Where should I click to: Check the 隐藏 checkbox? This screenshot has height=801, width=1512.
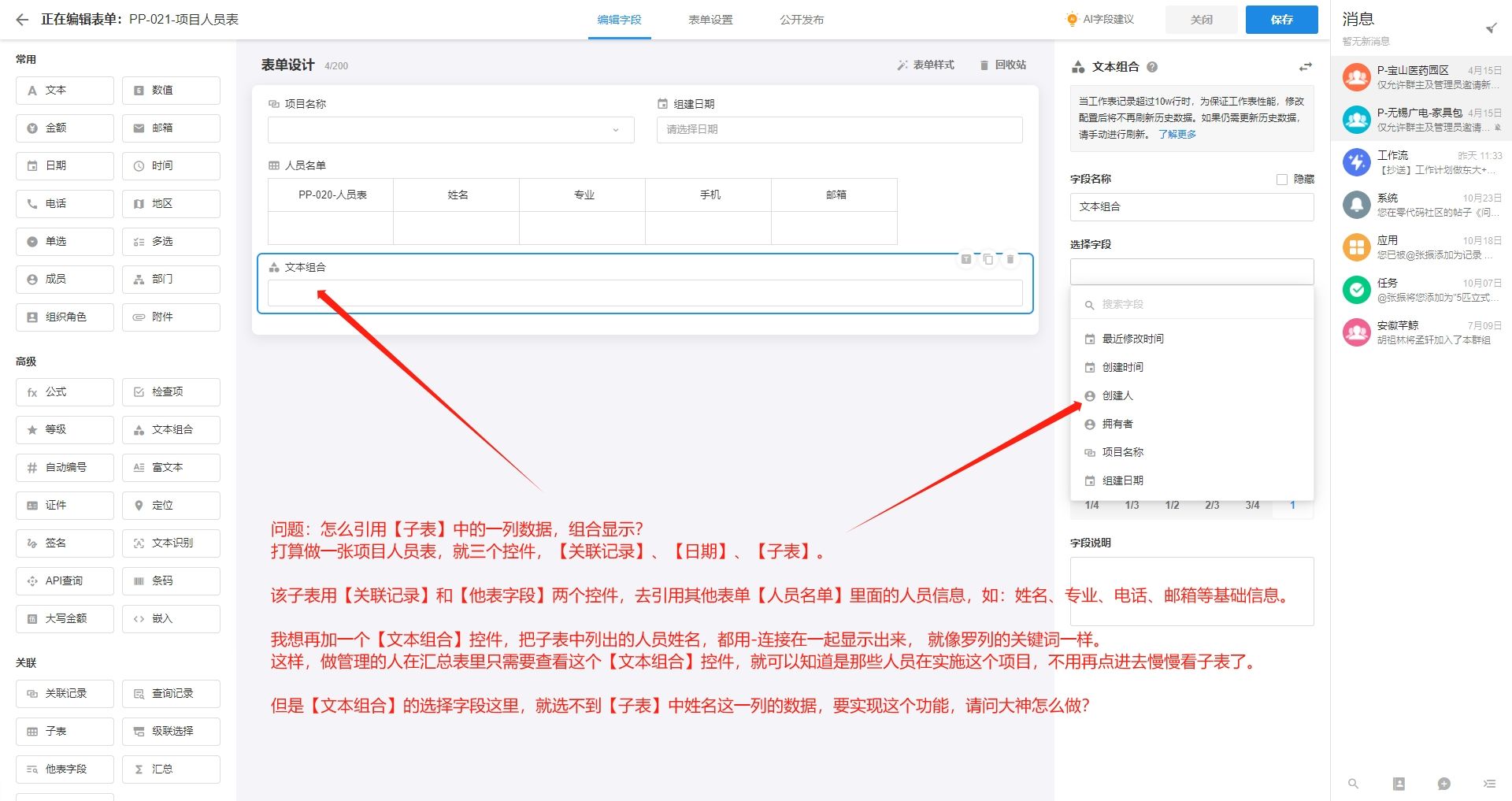click(1282, 179)
